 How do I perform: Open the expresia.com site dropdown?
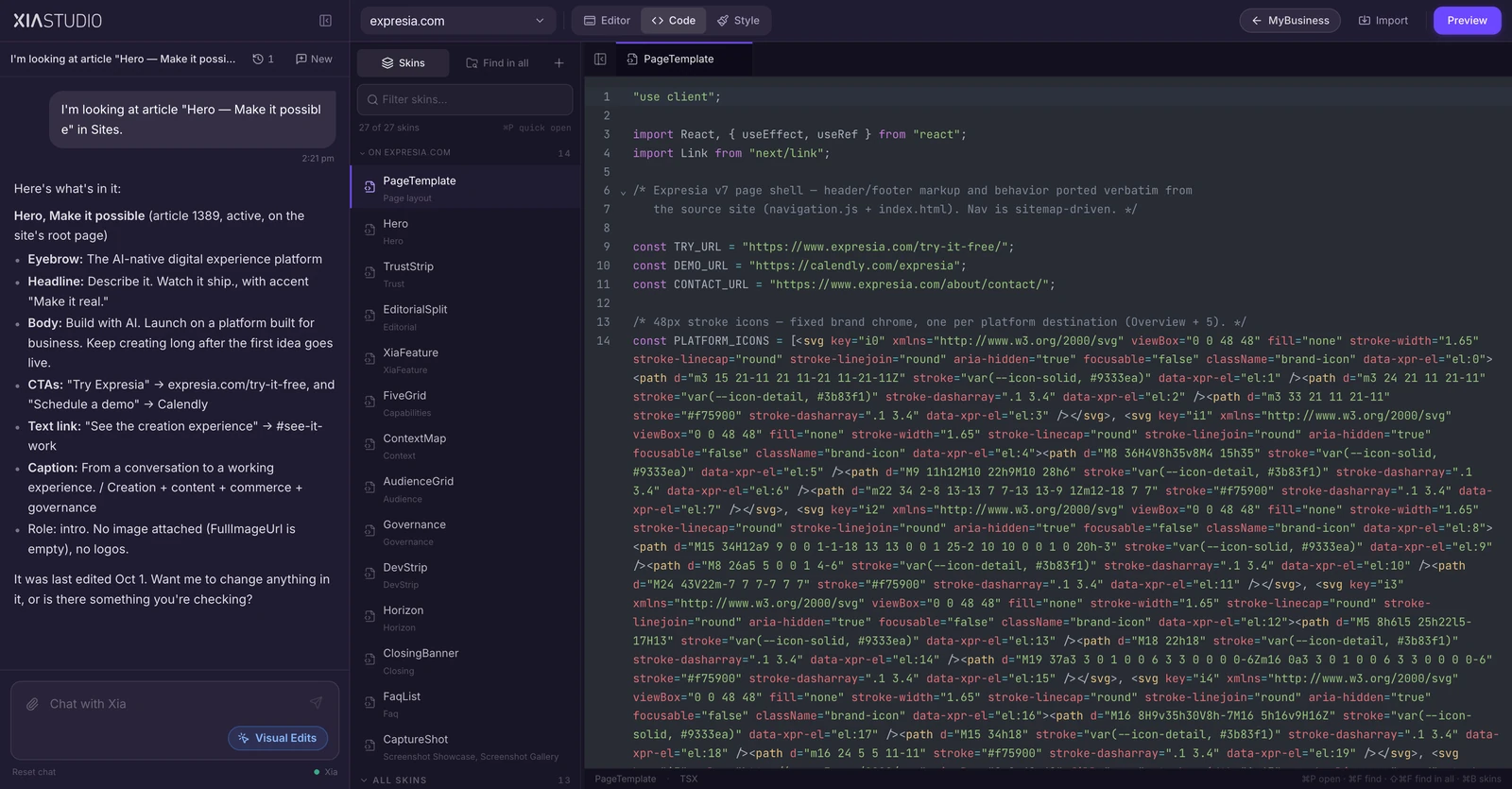click(x=457, y=21)
